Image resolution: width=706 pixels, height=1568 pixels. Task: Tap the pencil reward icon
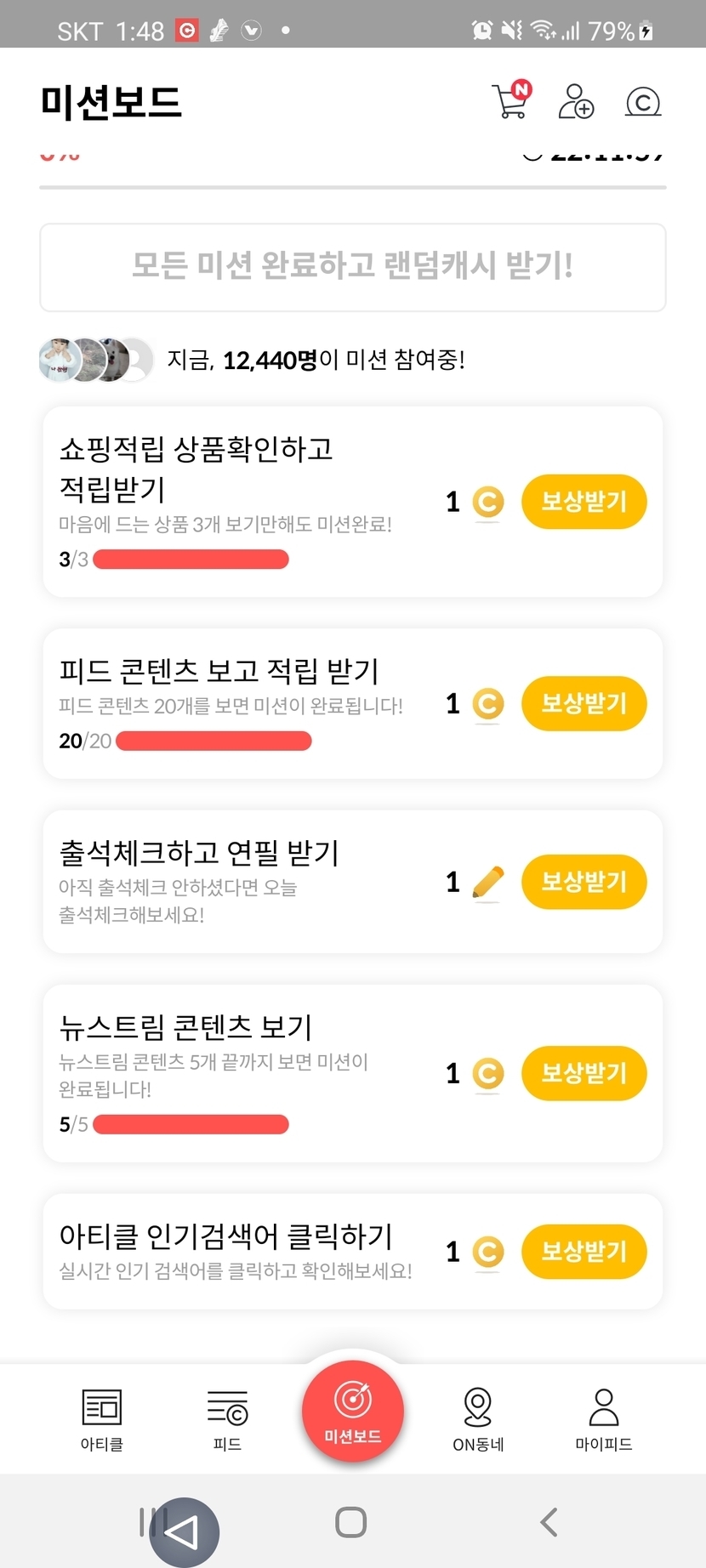(487, 883)
